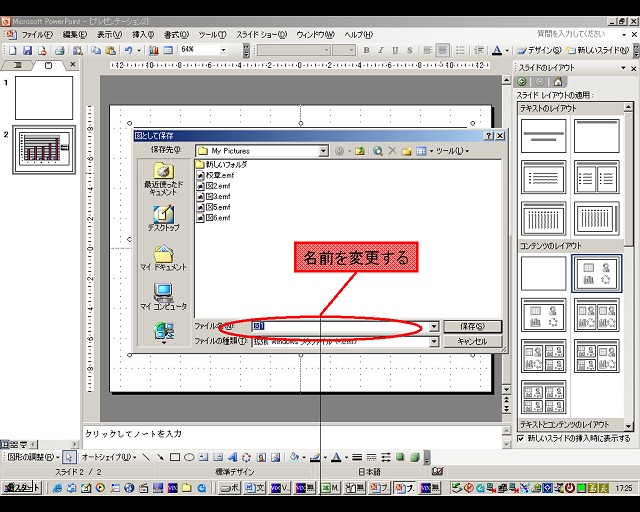Click task pane Back arrow icon

[522, 82]
